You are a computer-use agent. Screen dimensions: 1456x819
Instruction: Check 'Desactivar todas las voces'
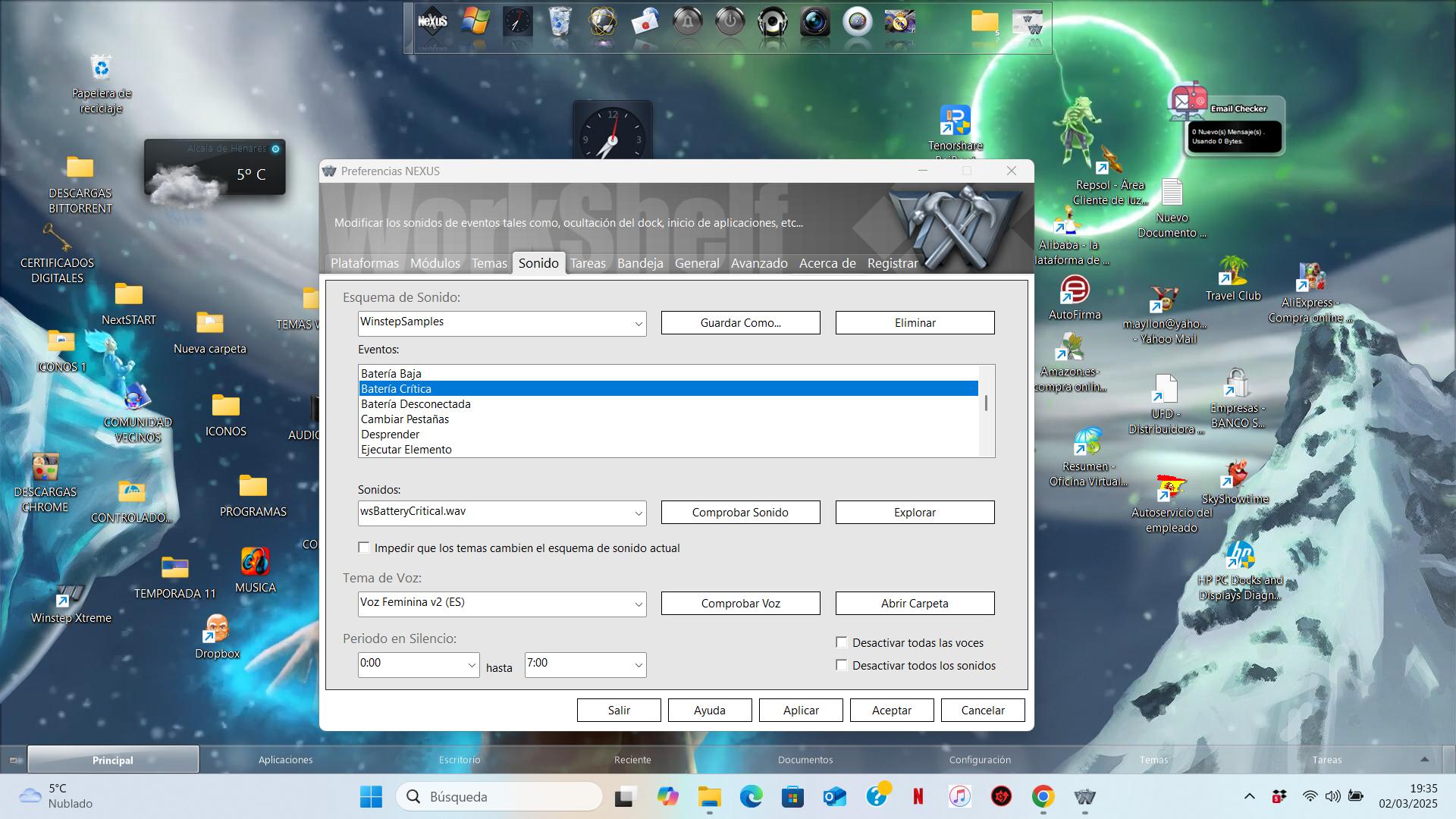(842, 642)
